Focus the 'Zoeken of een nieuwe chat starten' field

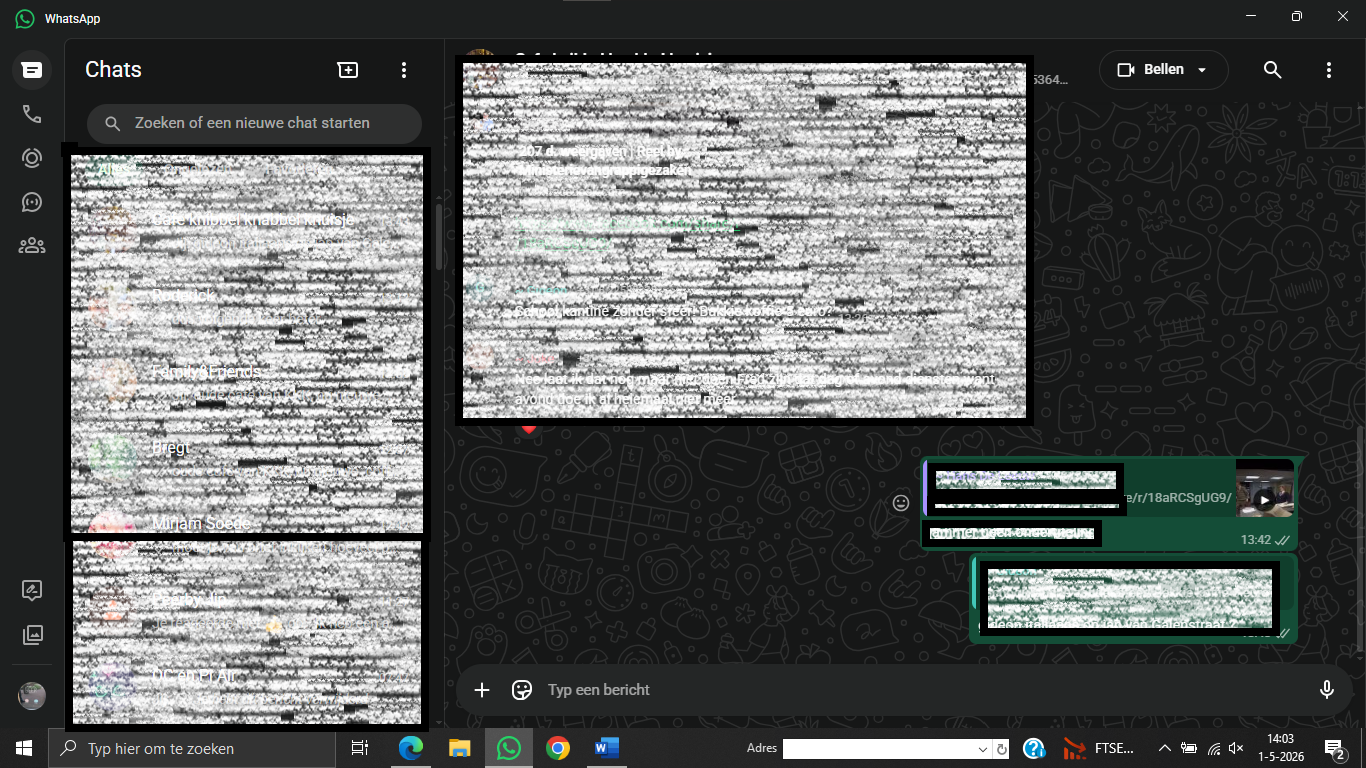click(254, 123)
